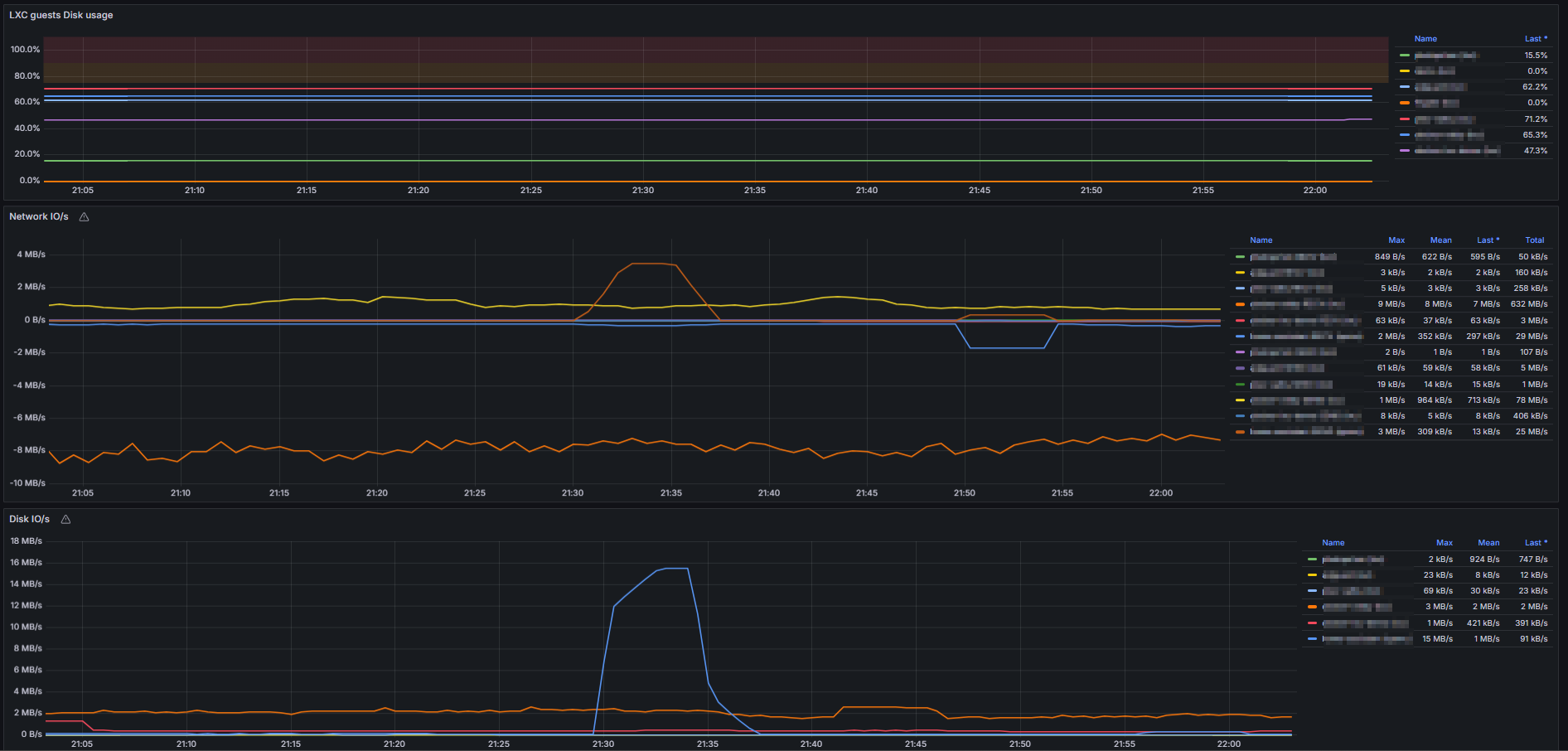
Task: Open the Network IO/s panel title menu
Action: (x=39, y=216)
